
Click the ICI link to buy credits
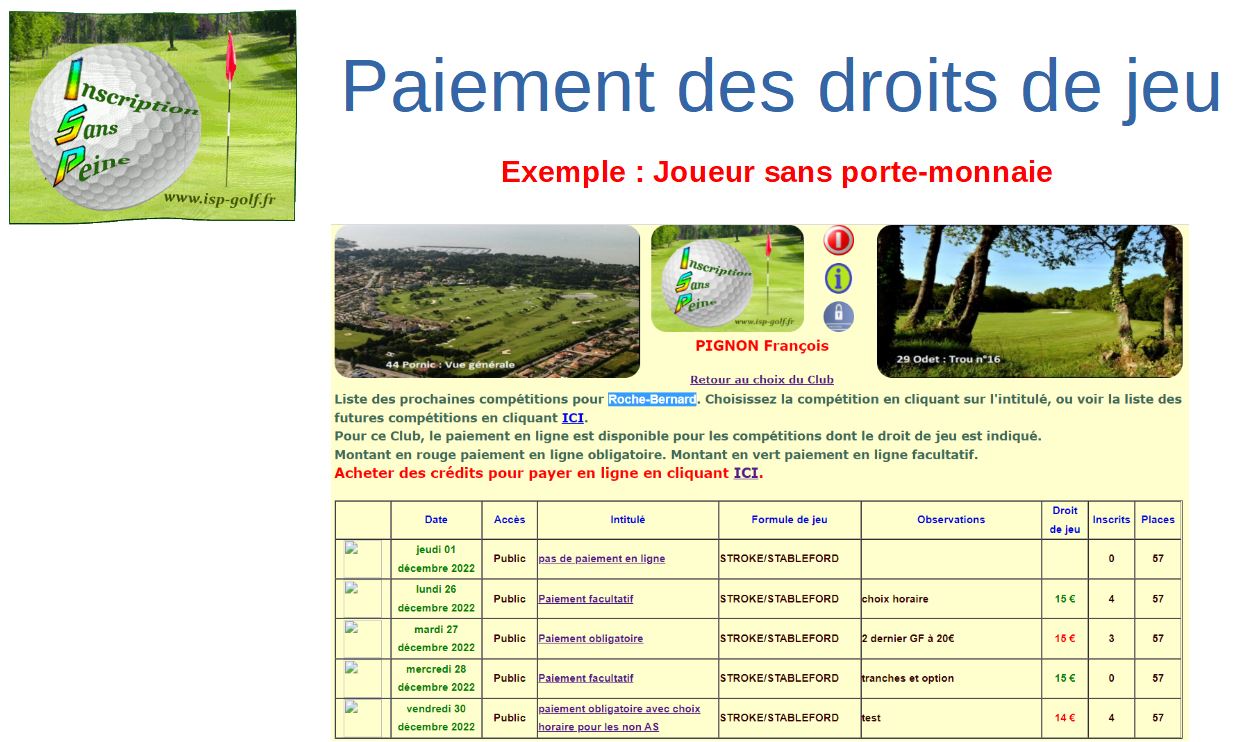click(x=746, y=473)
